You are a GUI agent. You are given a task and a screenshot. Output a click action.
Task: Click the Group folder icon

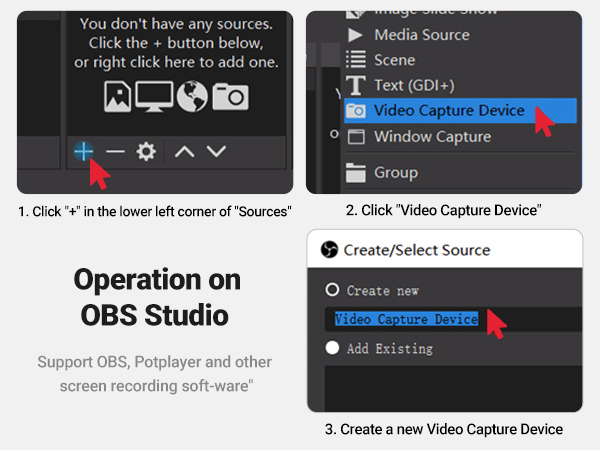(355, 173)
